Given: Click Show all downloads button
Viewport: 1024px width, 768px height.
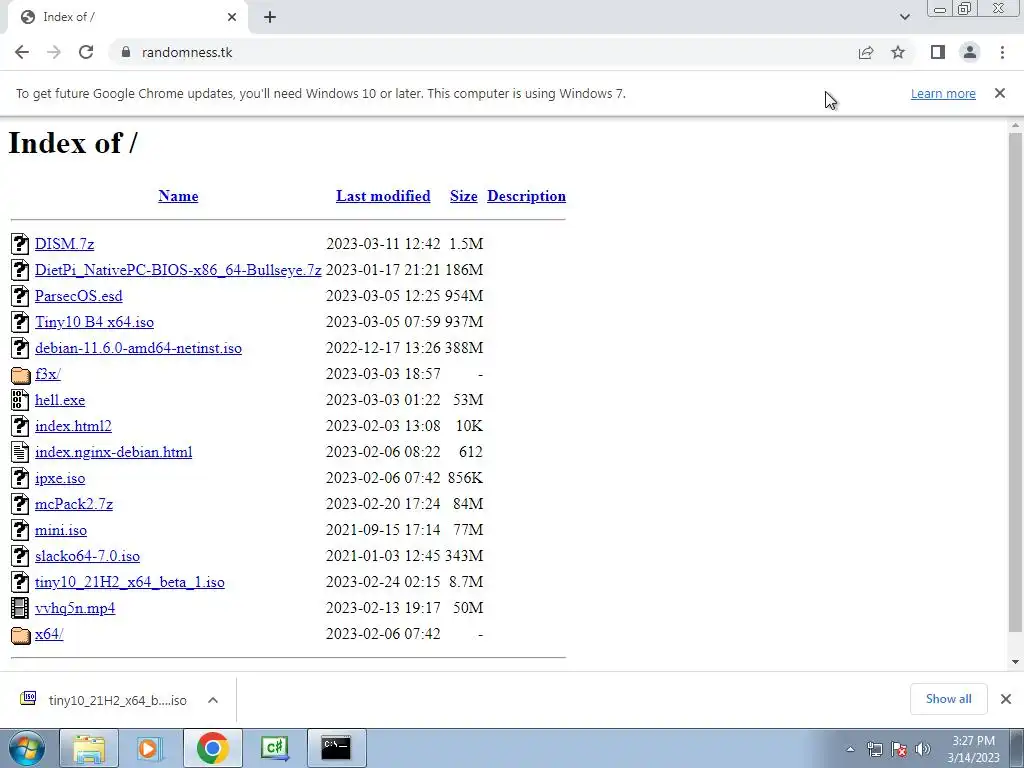Looking at the screenshot, I should point(948,699).
